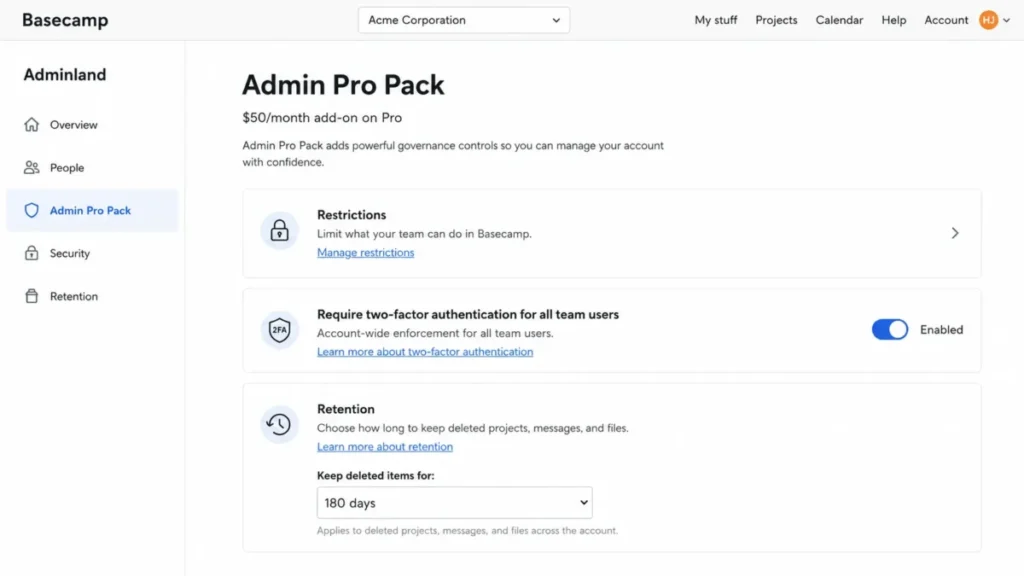Select Admin Pro Pack sidebar item

pos(92,210)
